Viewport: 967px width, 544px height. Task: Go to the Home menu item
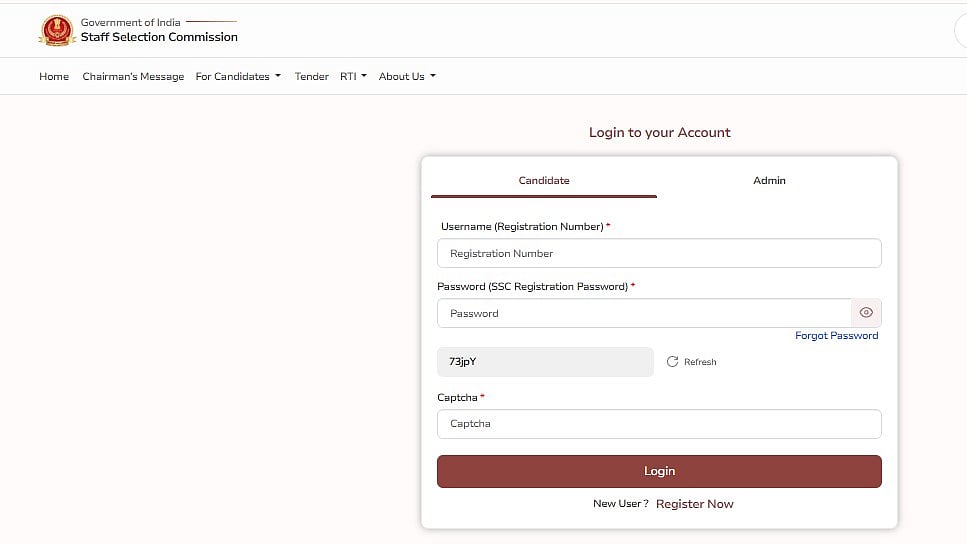pos(54,77)
